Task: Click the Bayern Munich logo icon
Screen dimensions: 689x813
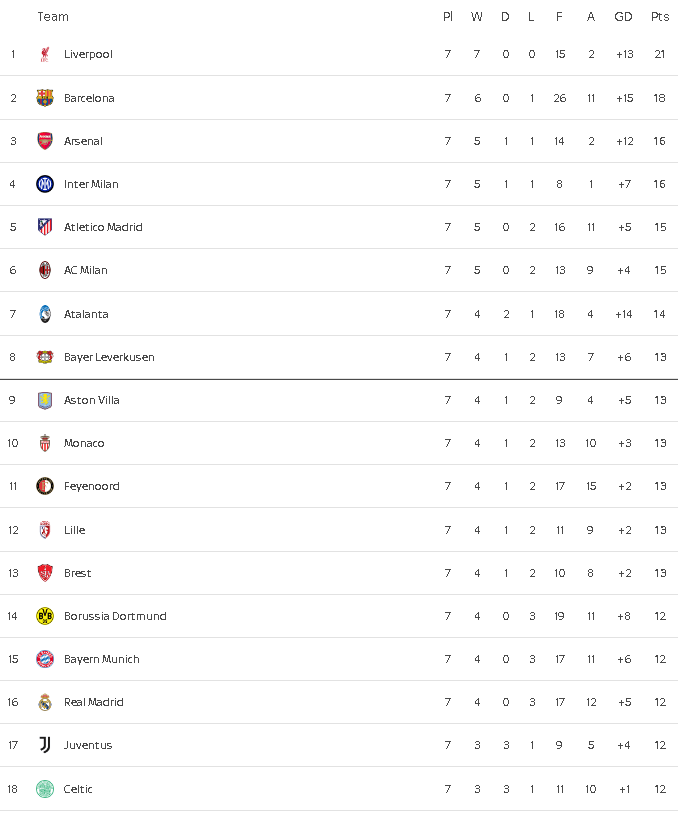Action: pos(45,659)
